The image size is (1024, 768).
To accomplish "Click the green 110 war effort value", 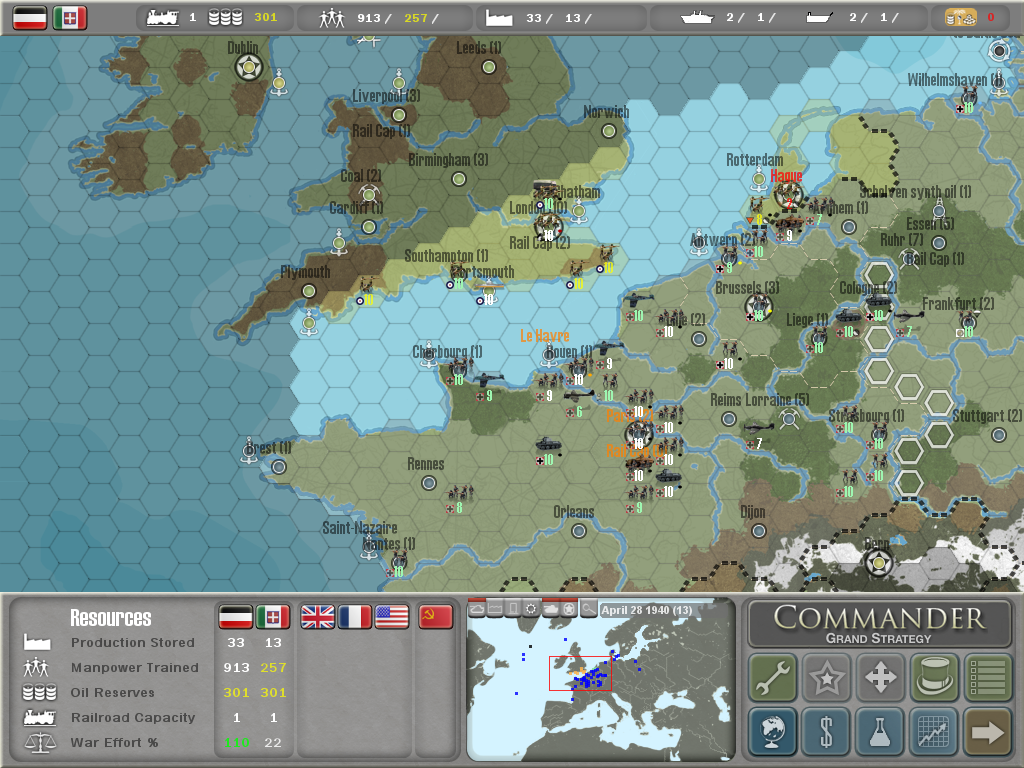I will point(236,743).
